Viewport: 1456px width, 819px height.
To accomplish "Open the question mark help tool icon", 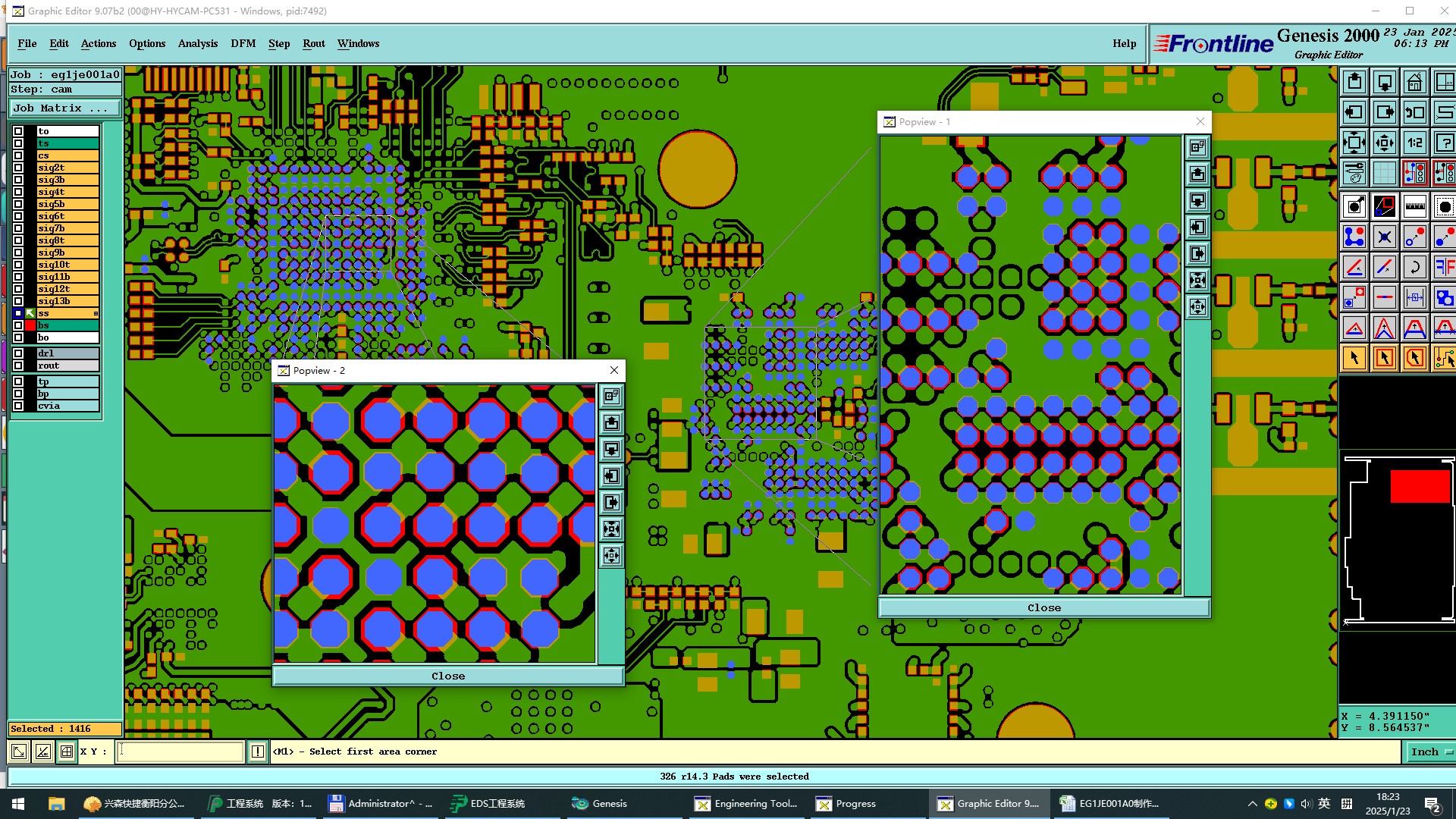I will 1444,143.
